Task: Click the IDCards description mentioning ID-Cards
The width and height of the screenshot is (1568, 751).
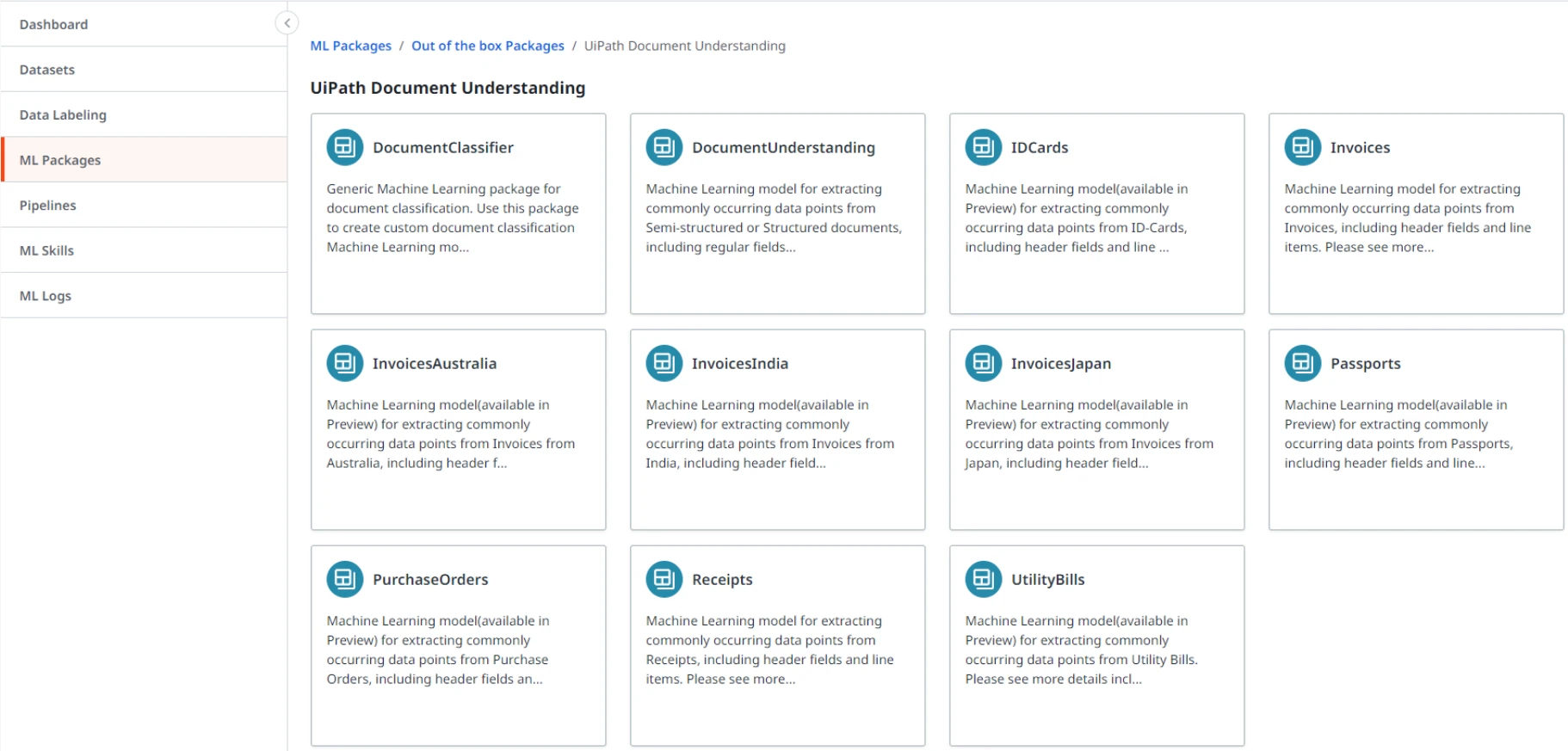Action: tap(1077, 218)
